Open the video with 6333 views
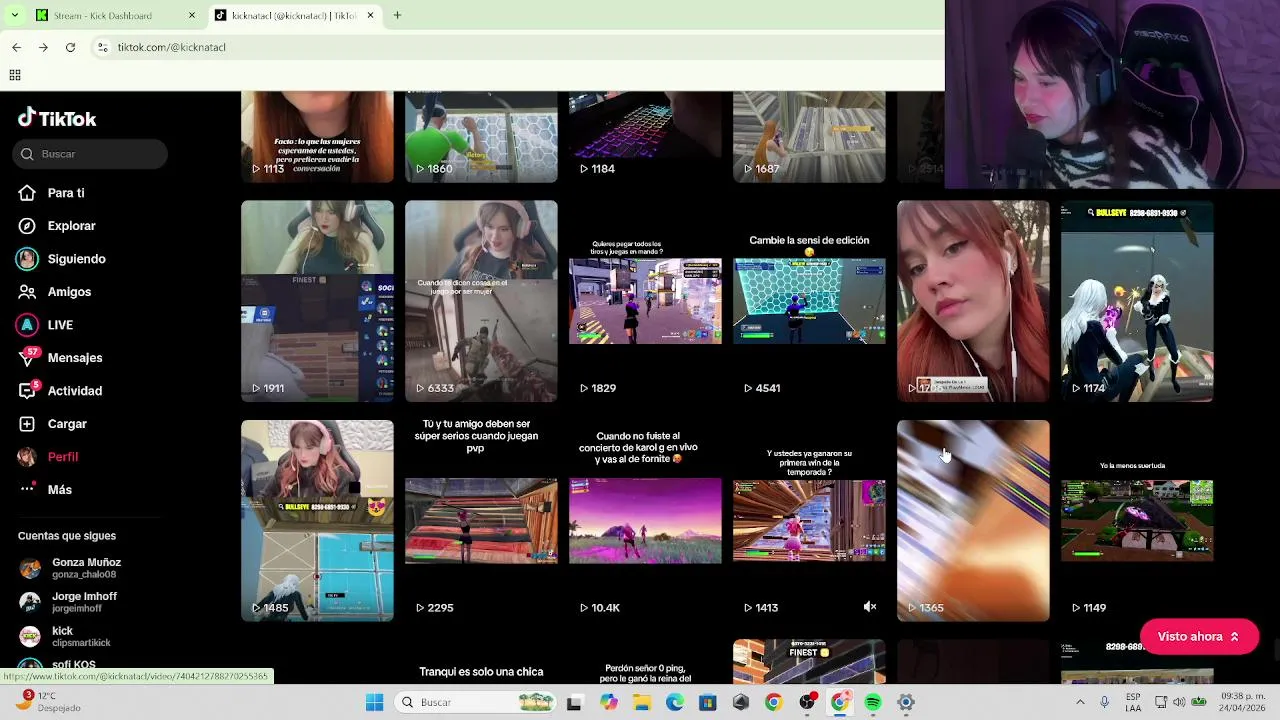The width and height of the screenshot is (1280, 720). [x=481, y=301]
